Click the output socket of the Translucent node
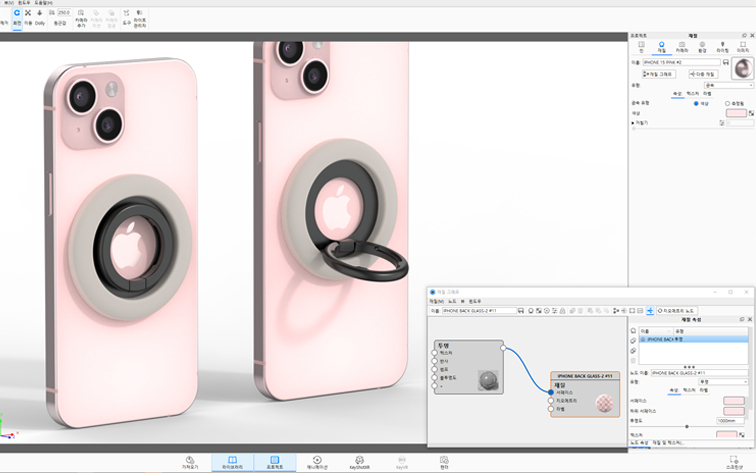The width and height of the screenshot is (756, 473). [x=503, y=348]
